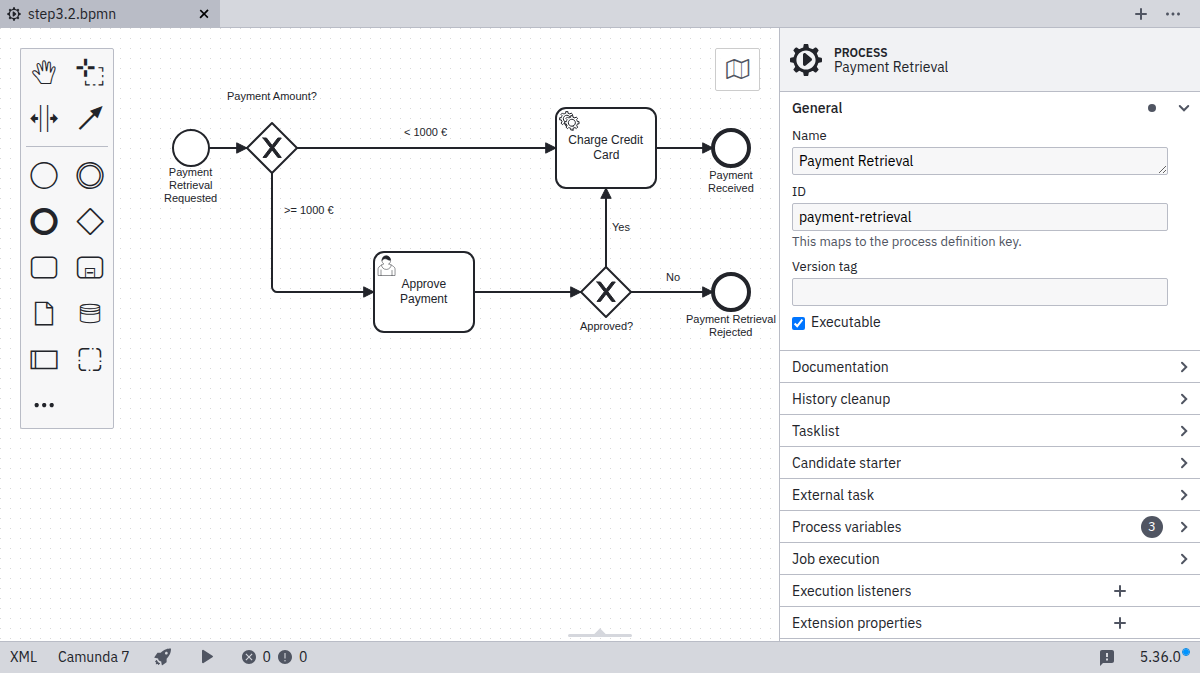1200x673 pixels.
Task: Expand the Documentation section
Action: pos(988,367)
